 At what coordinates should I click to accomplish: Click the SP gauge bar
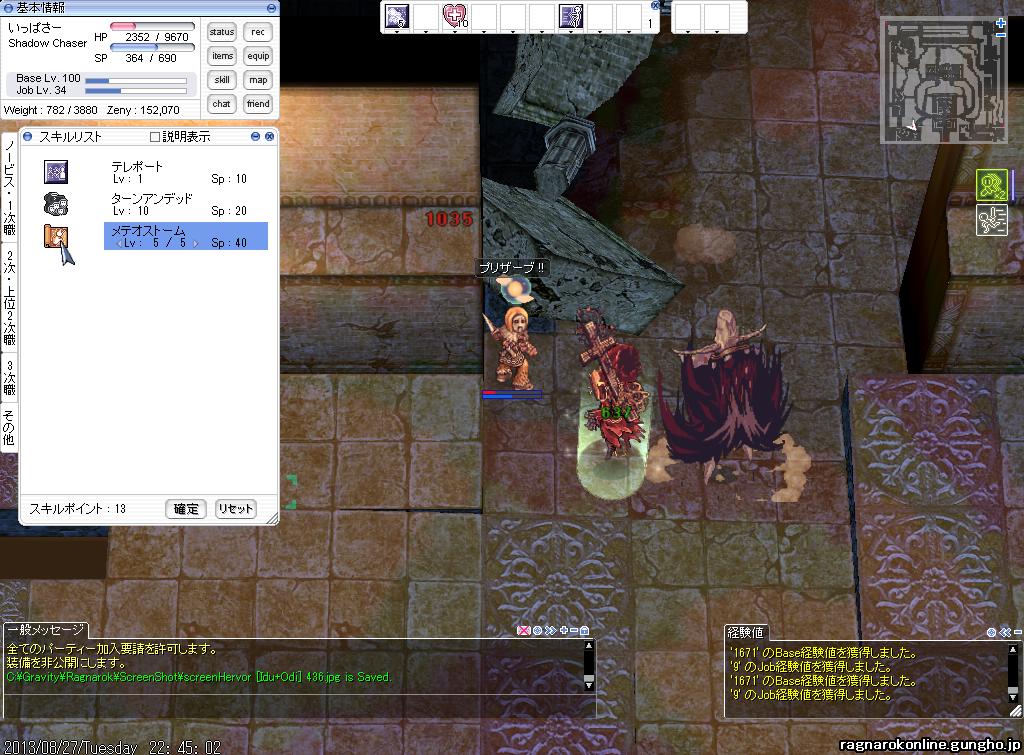pos(152,47)
